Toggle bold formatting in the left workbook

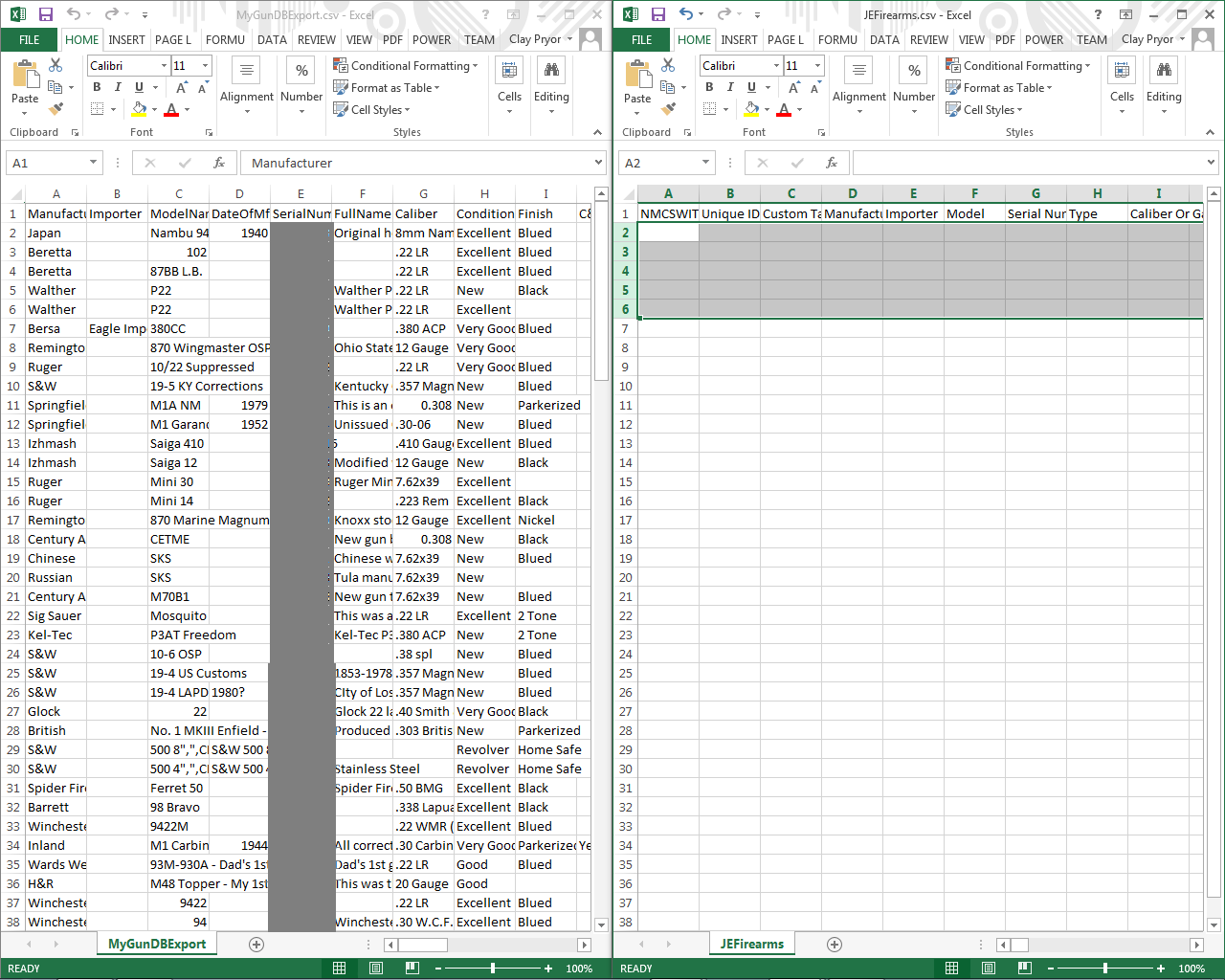tap(96, 86)
